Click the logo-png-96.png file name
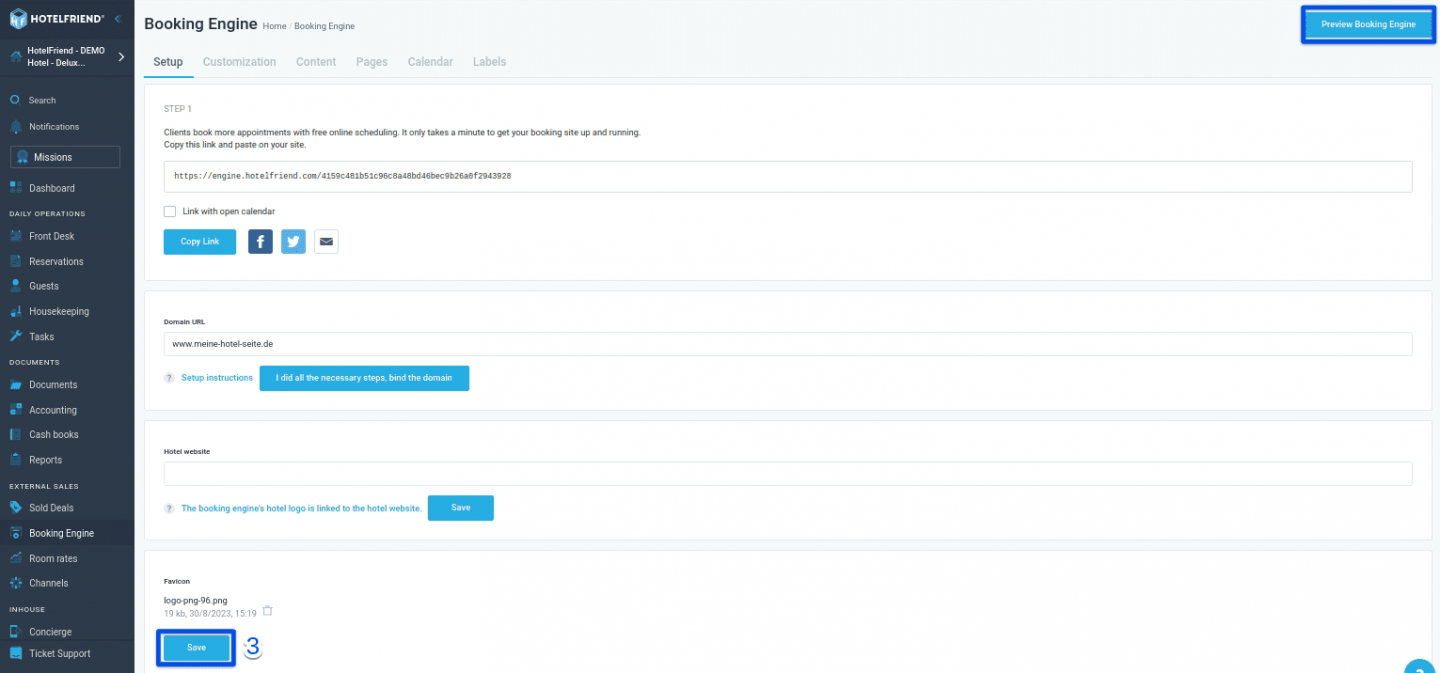Screen dimensions: 1440x673 pyautogui.click(x=196, y=601)
